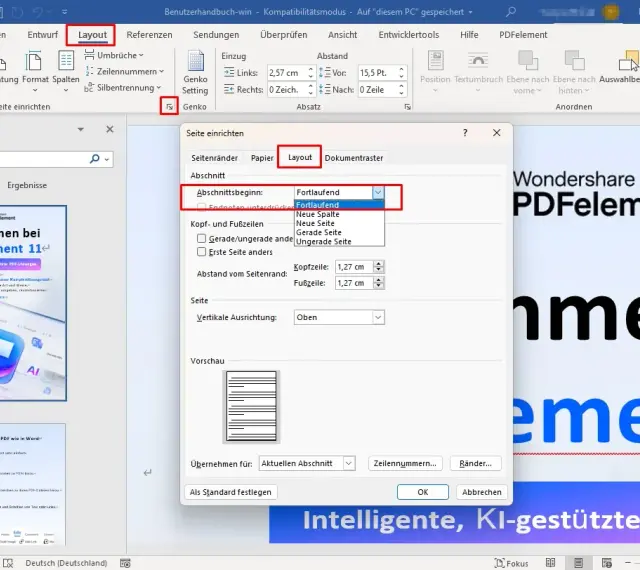Switch to web layout view icon
The image size is (640, 570).
click(x=607, y=563)
